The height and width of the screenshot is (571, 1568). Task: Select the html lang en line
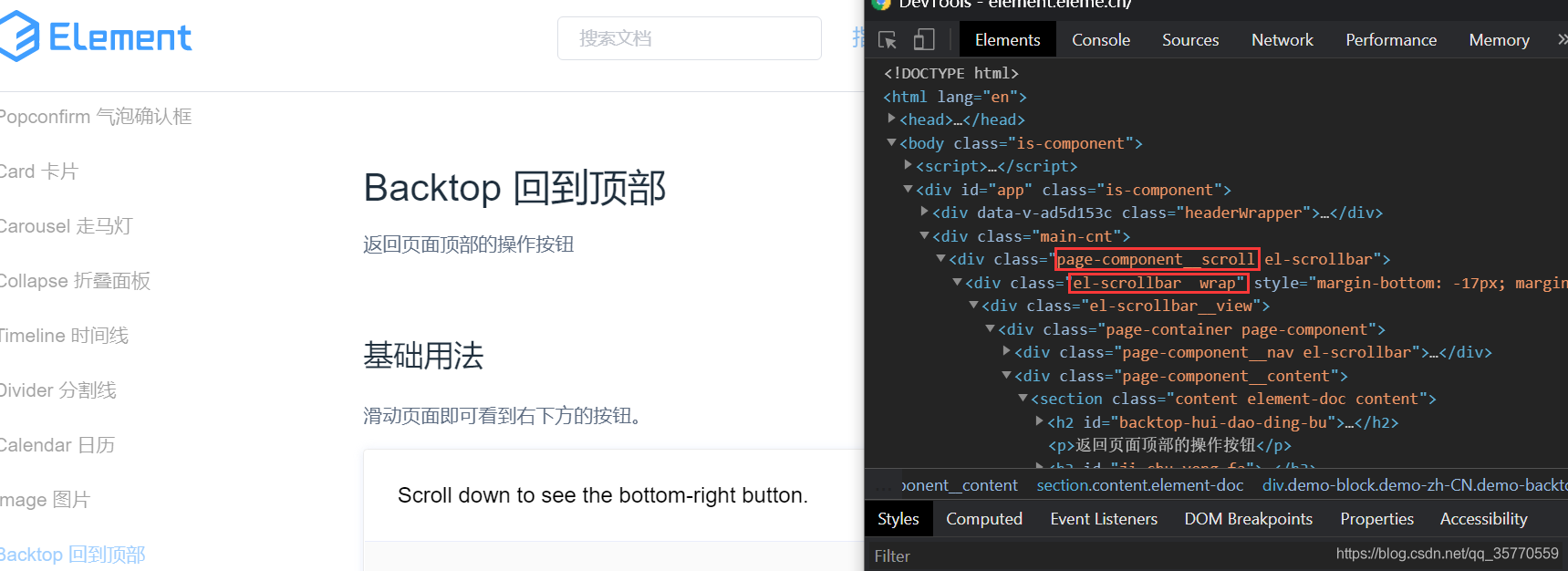tap(955, 97)
